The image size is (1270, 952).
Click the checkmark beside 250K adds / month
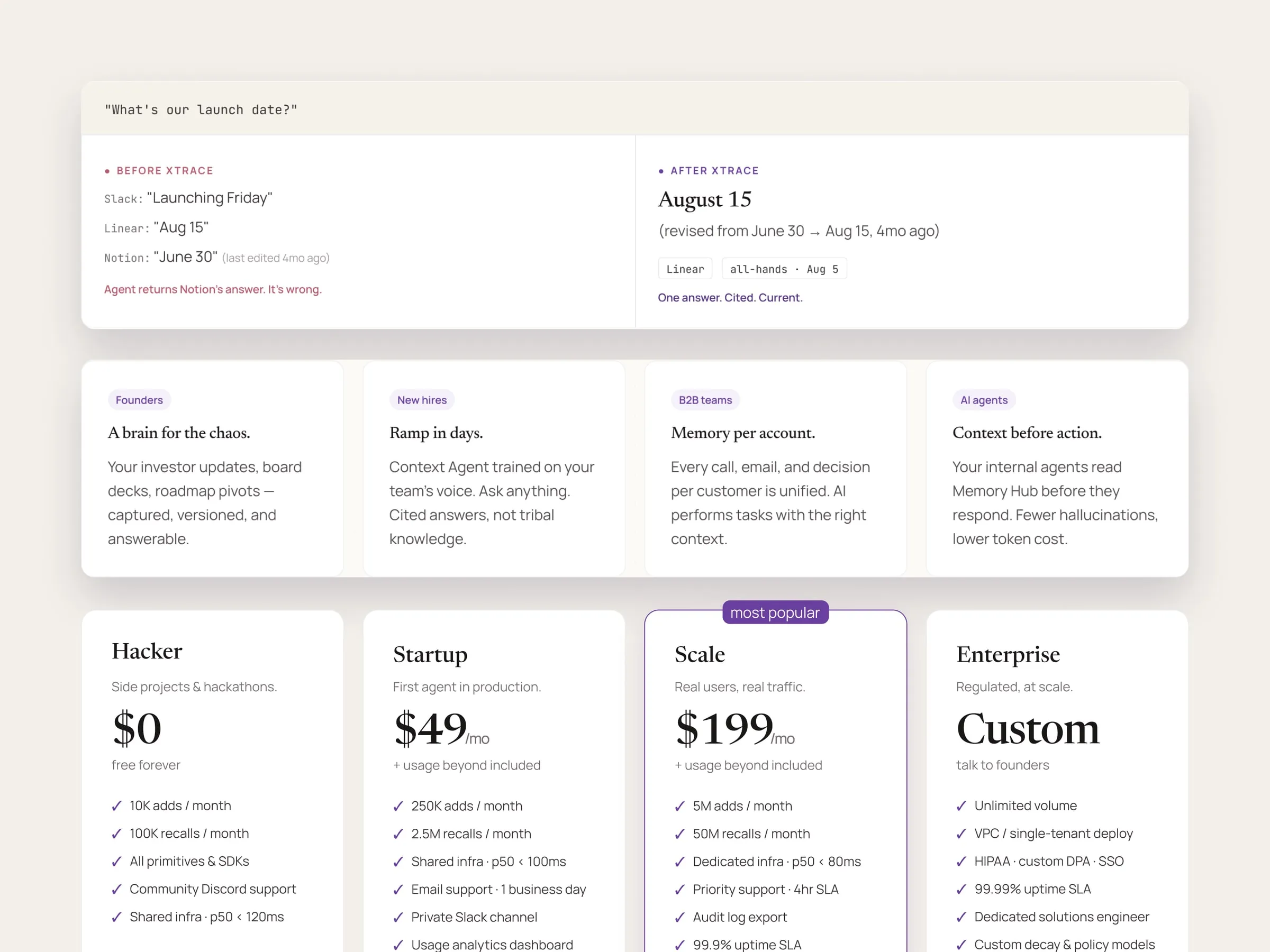(x=398, y=806)
